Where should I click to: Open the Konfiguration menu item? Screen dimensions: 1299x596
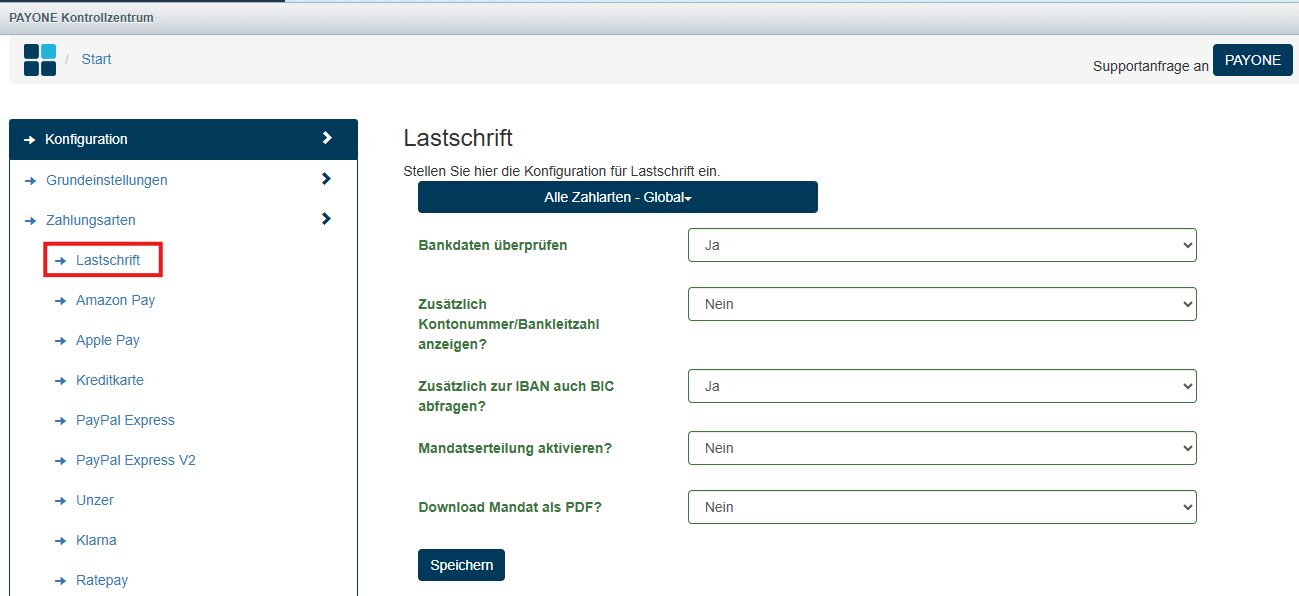184,139
